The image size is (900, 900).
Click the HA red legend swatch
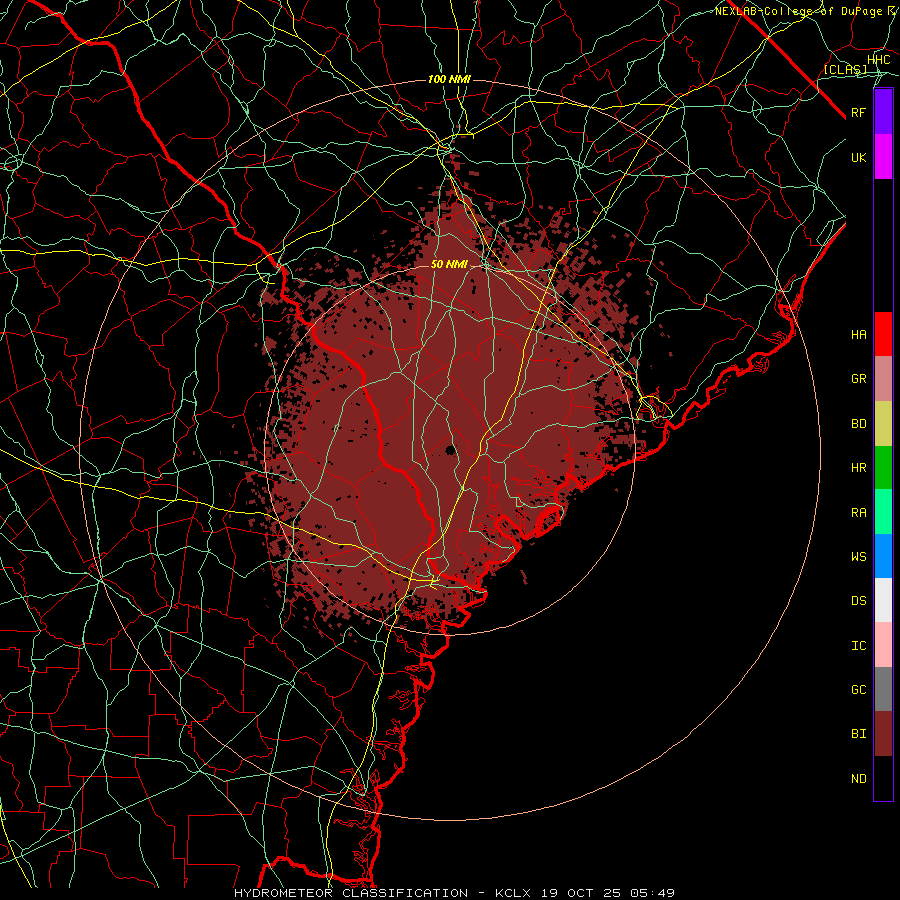coord(883,334)
